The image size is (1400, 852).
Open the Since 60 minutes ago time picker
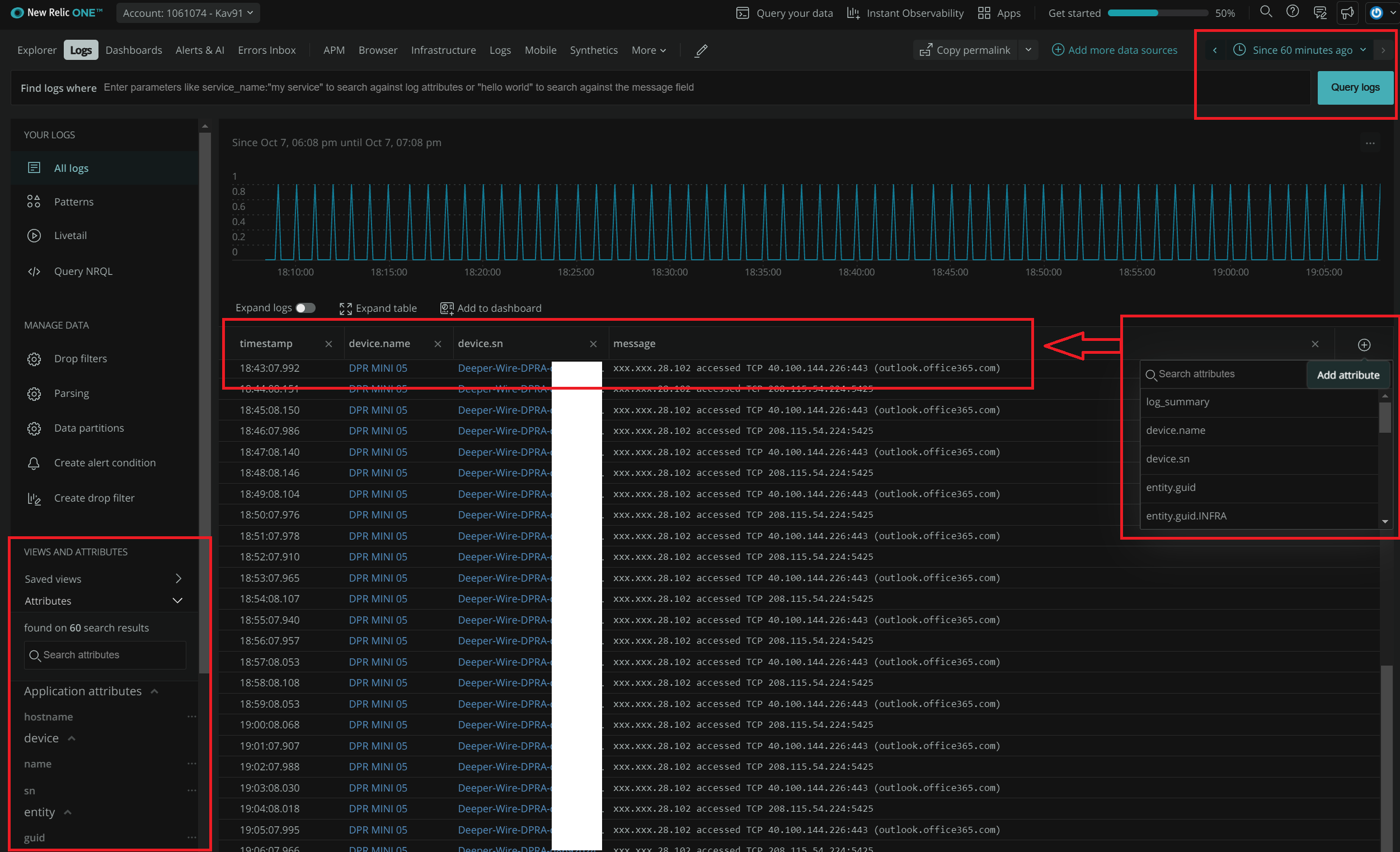coord(1302,50)
